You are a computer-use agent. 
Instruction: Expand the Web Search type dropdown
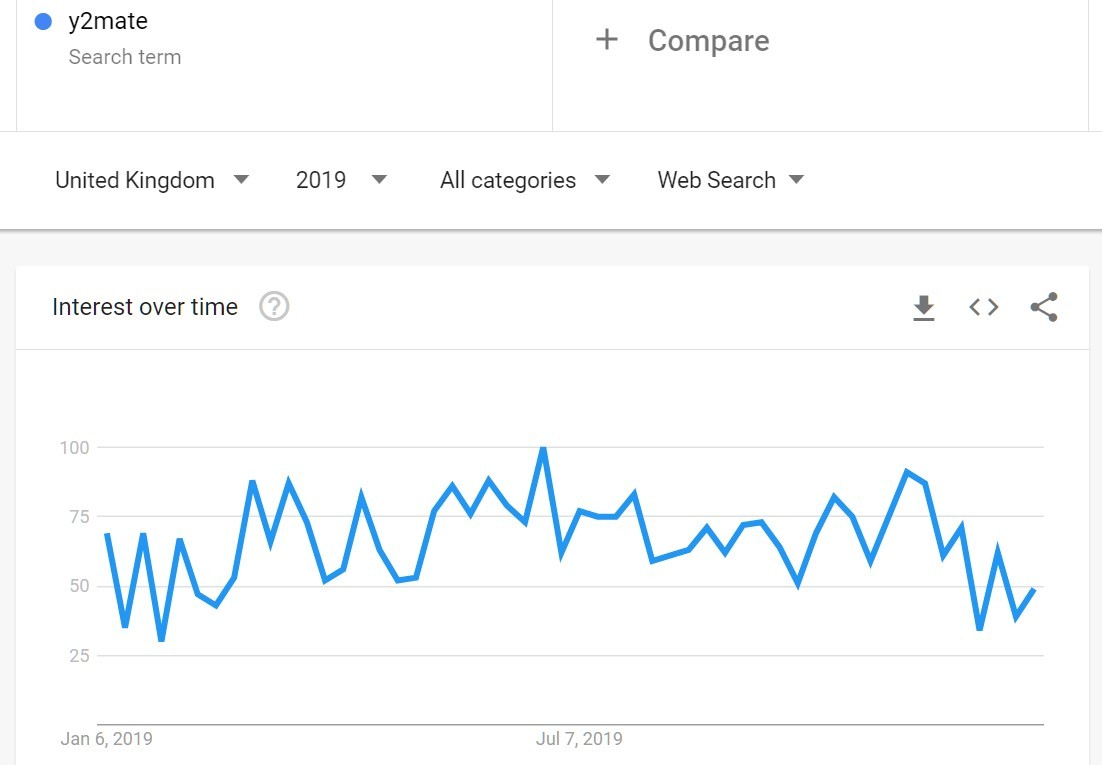[730, 180]
